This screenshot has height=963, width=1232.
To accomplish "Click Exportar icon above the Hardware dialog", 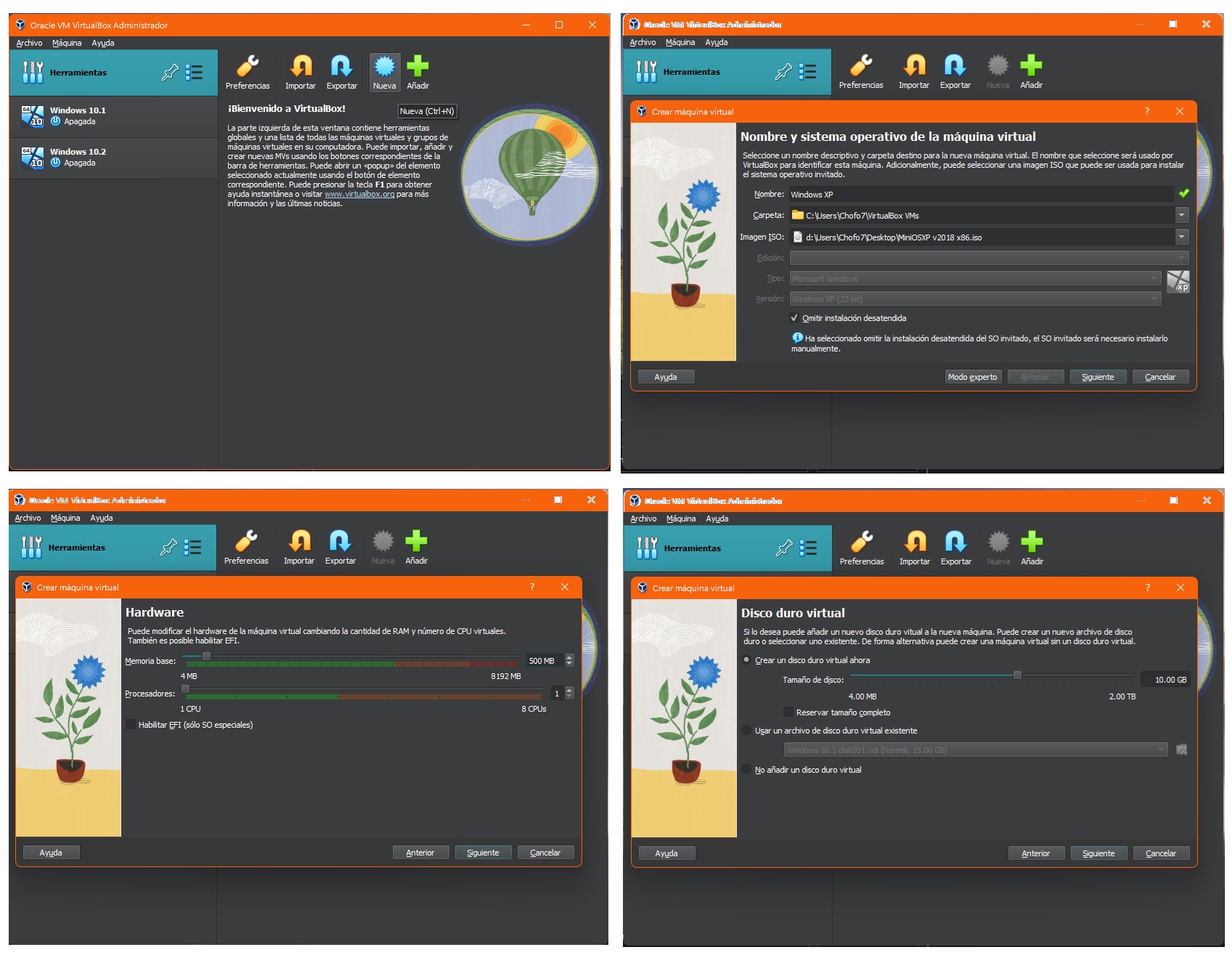I will pos(340,542).
